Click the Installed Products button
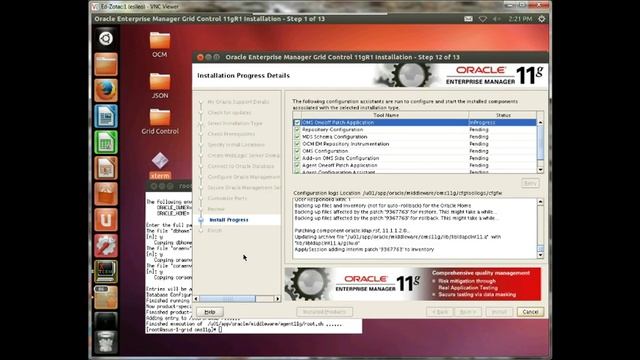 [324, 312]
